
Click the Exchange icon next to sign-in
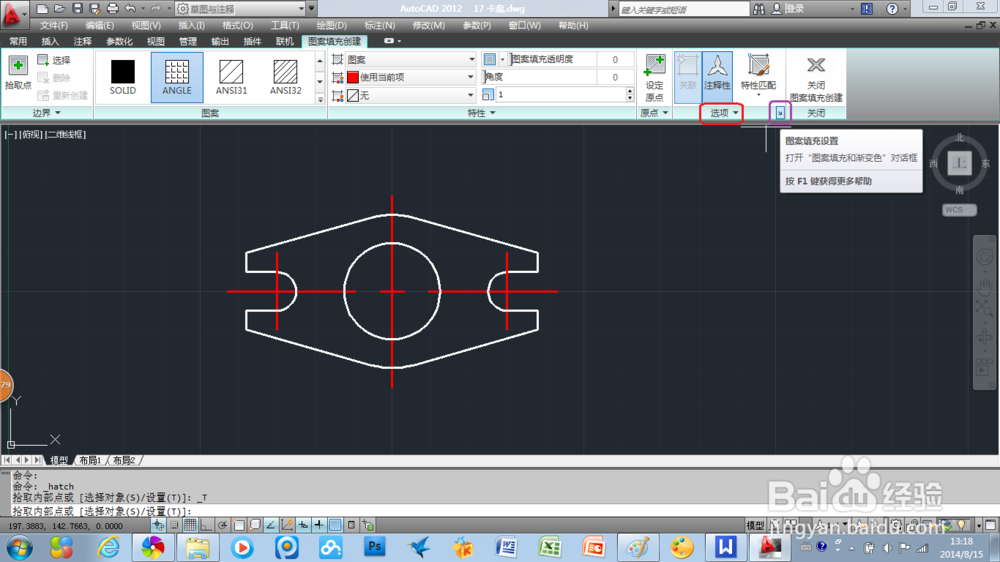(x=867, y=9)
